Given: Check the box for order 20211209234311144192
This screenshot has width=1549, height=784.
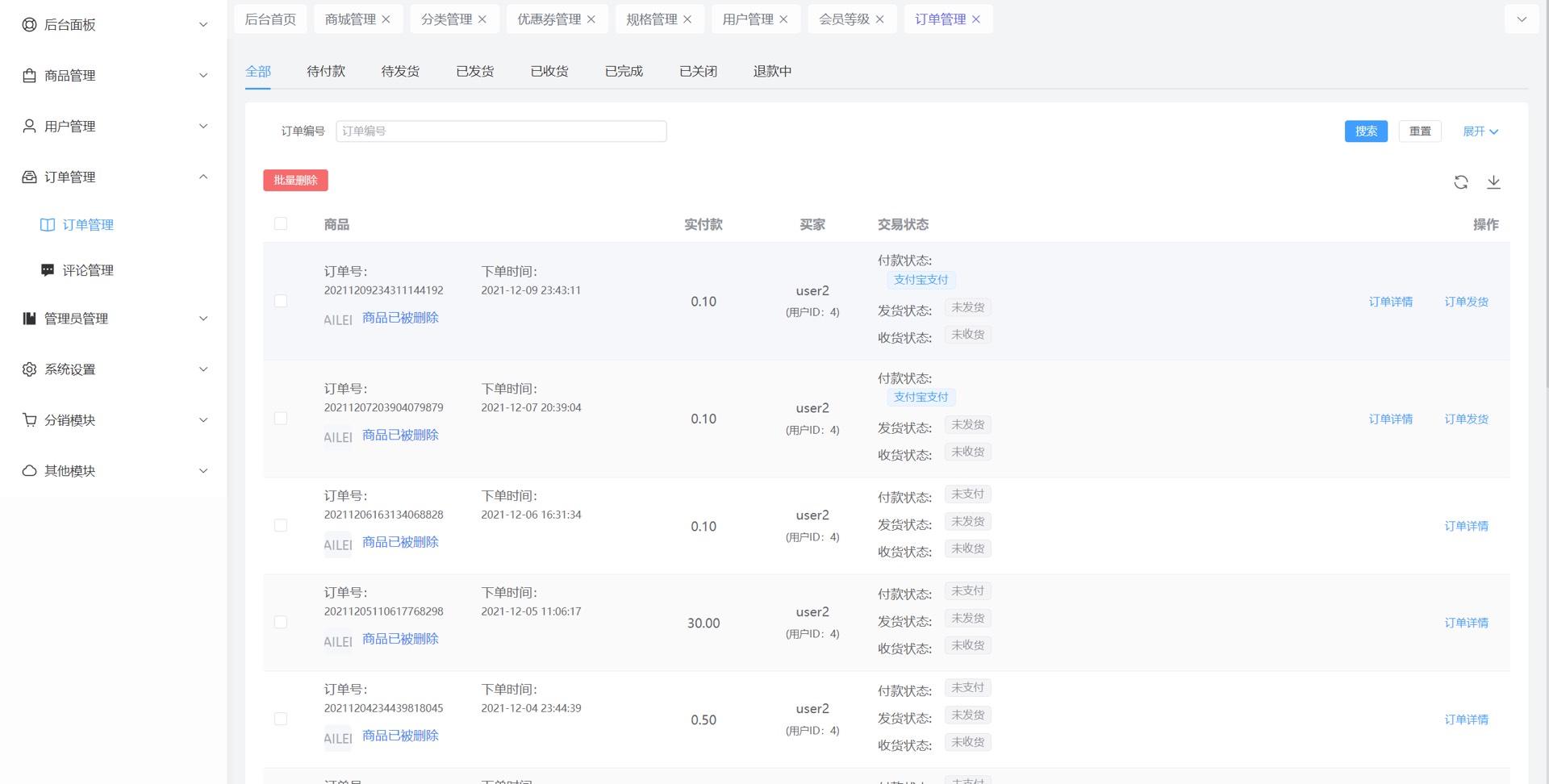Looking at the screenshot, I should (x=281, y=302).
